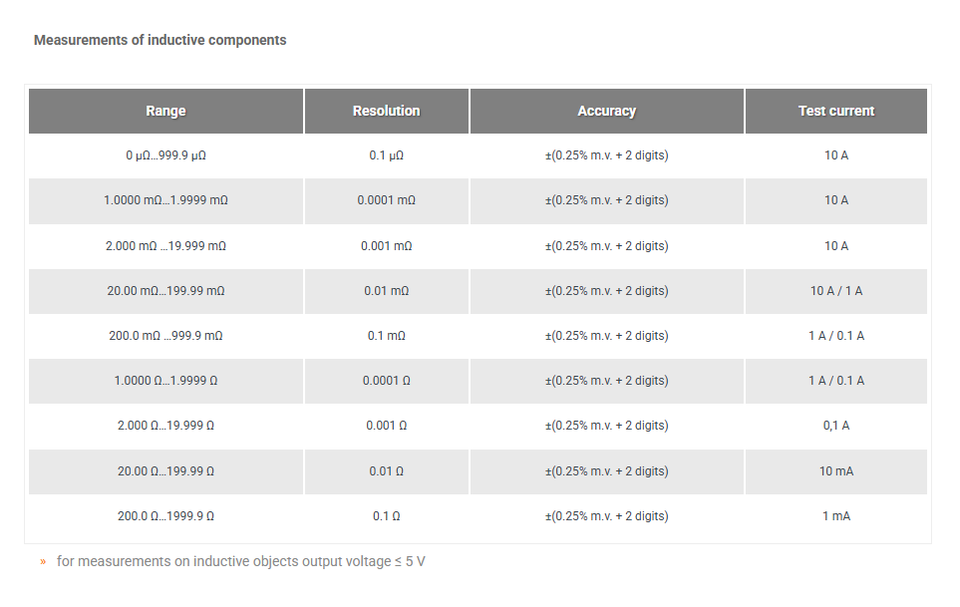Select the Measurements of inductive components heading

tap(160, 40)
